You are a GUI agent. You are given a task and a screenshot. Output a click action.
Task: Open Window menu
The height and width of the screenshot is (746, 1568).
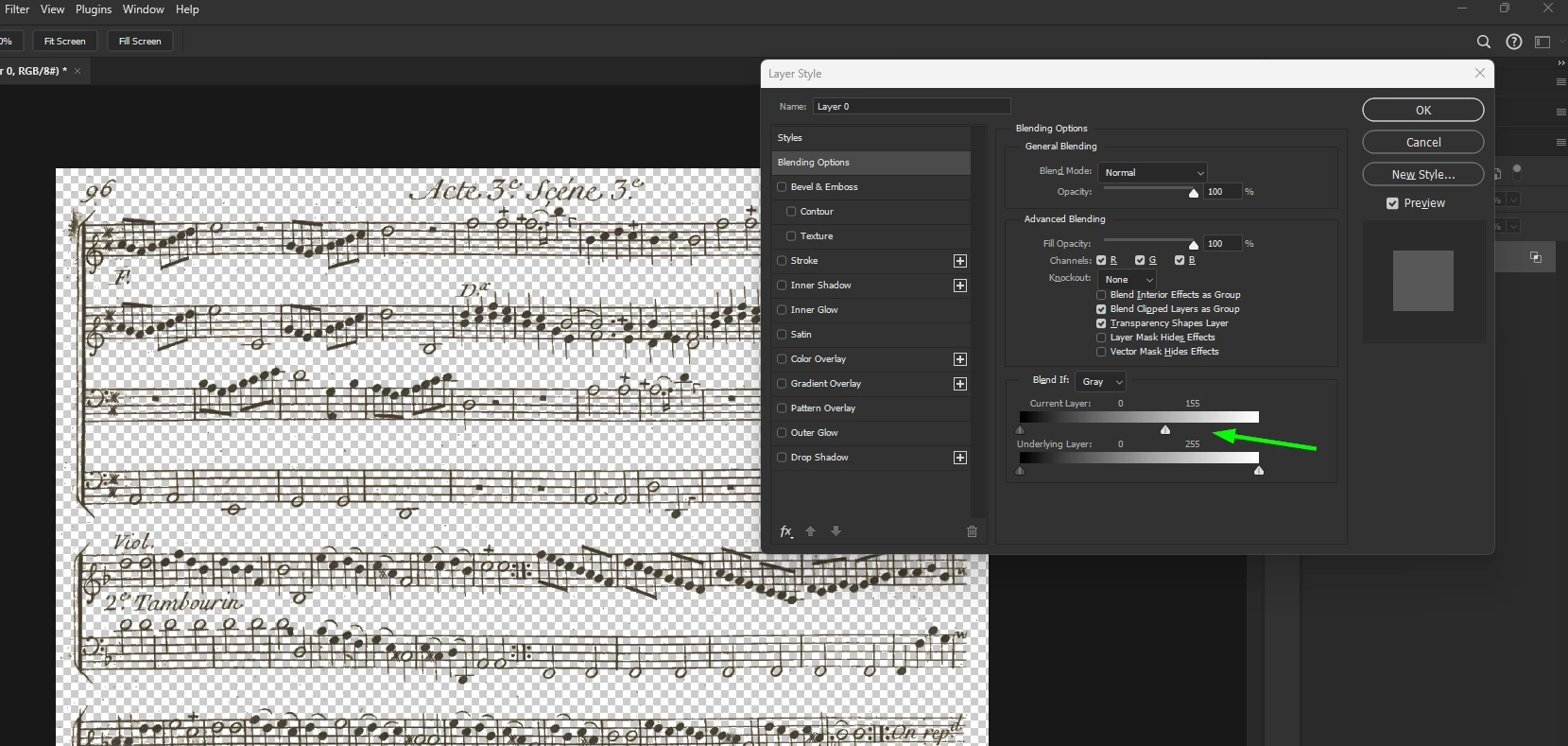(144, 9)
